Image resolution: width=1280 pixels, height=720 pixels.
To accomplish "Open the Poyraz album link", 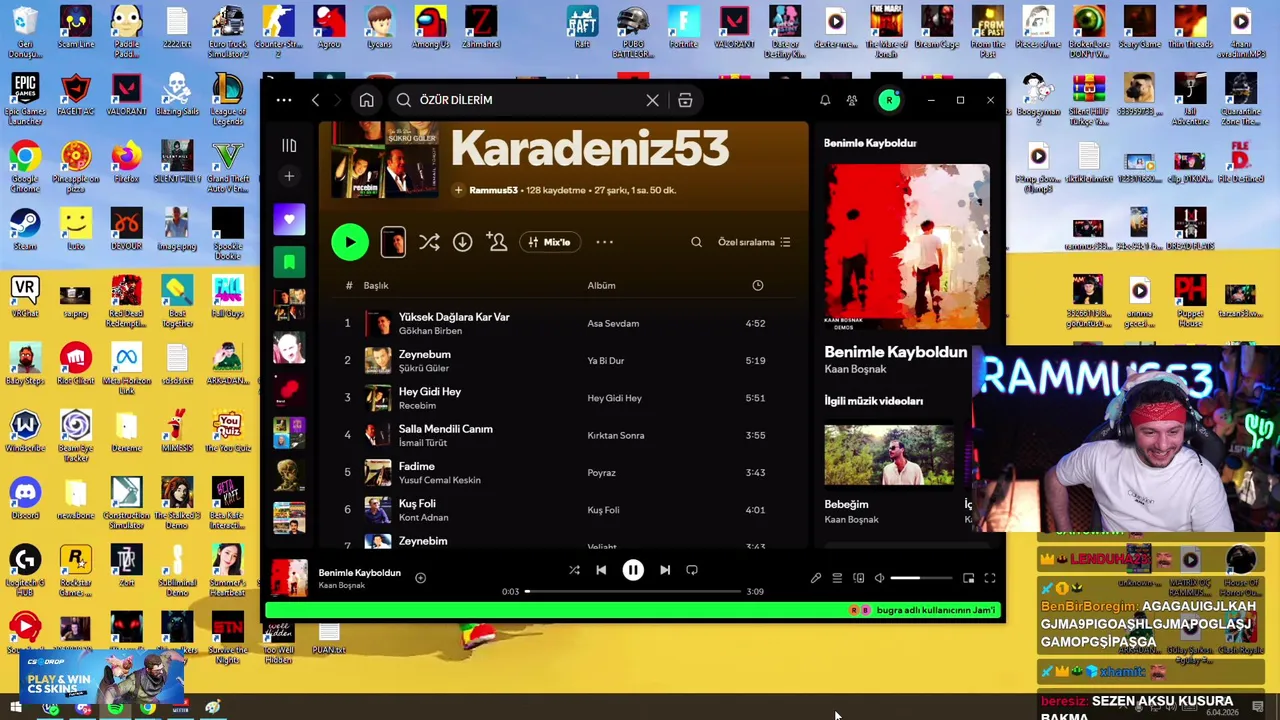I will click(x=601, y=473).
